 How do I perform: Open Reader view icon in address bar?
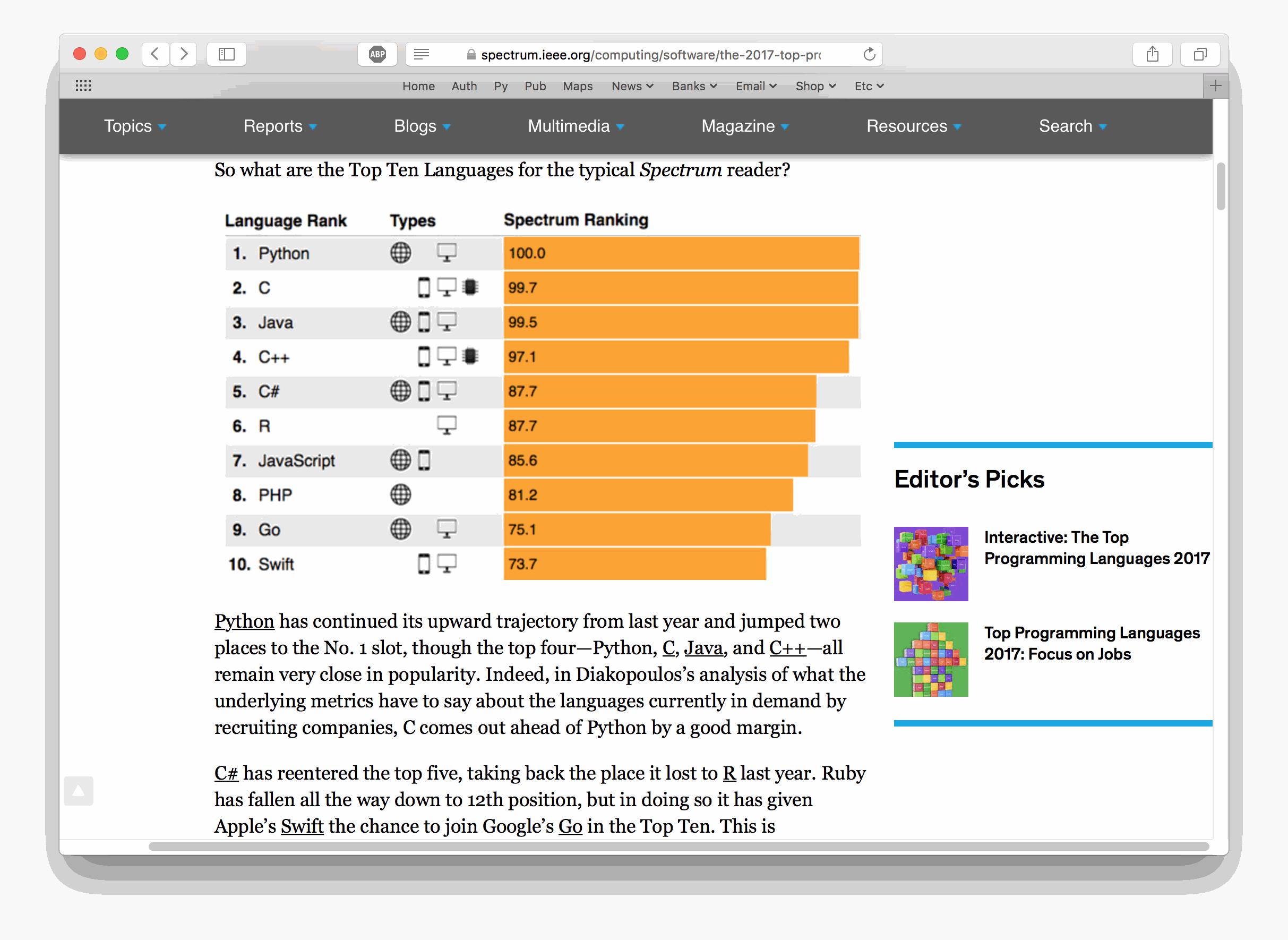click(422, 54)
